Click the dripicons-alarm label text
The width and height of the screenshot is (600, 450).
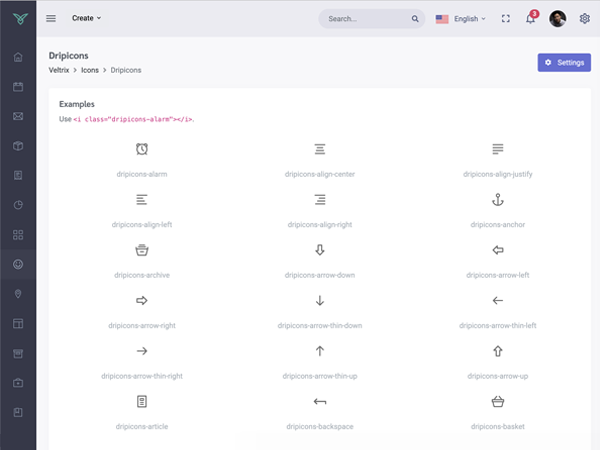coord(142,174)
